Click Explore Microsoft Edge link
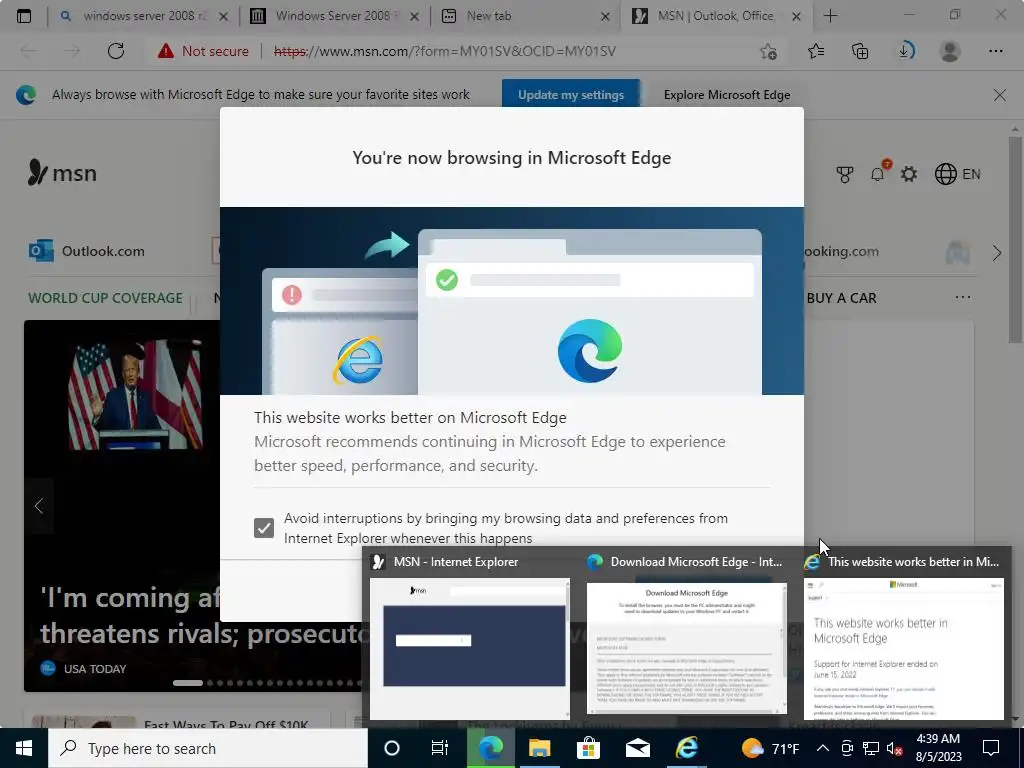 727,95
